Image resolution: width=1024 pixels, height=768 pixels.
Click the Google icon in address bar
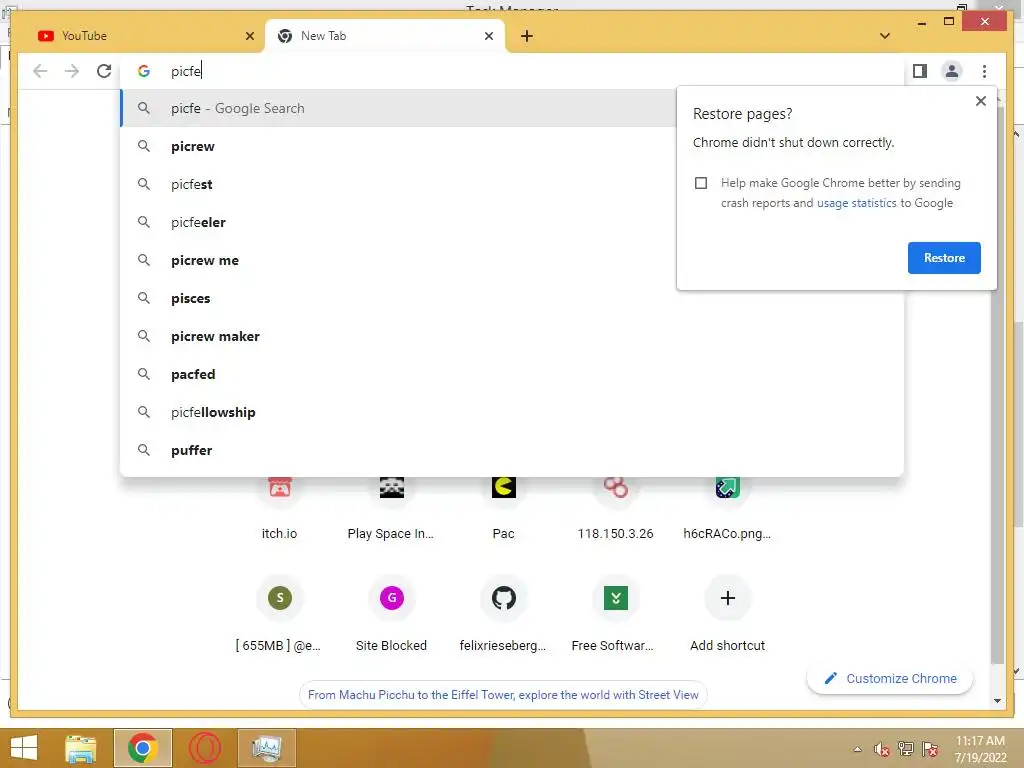pyautogui.click(x=144, y=71)
